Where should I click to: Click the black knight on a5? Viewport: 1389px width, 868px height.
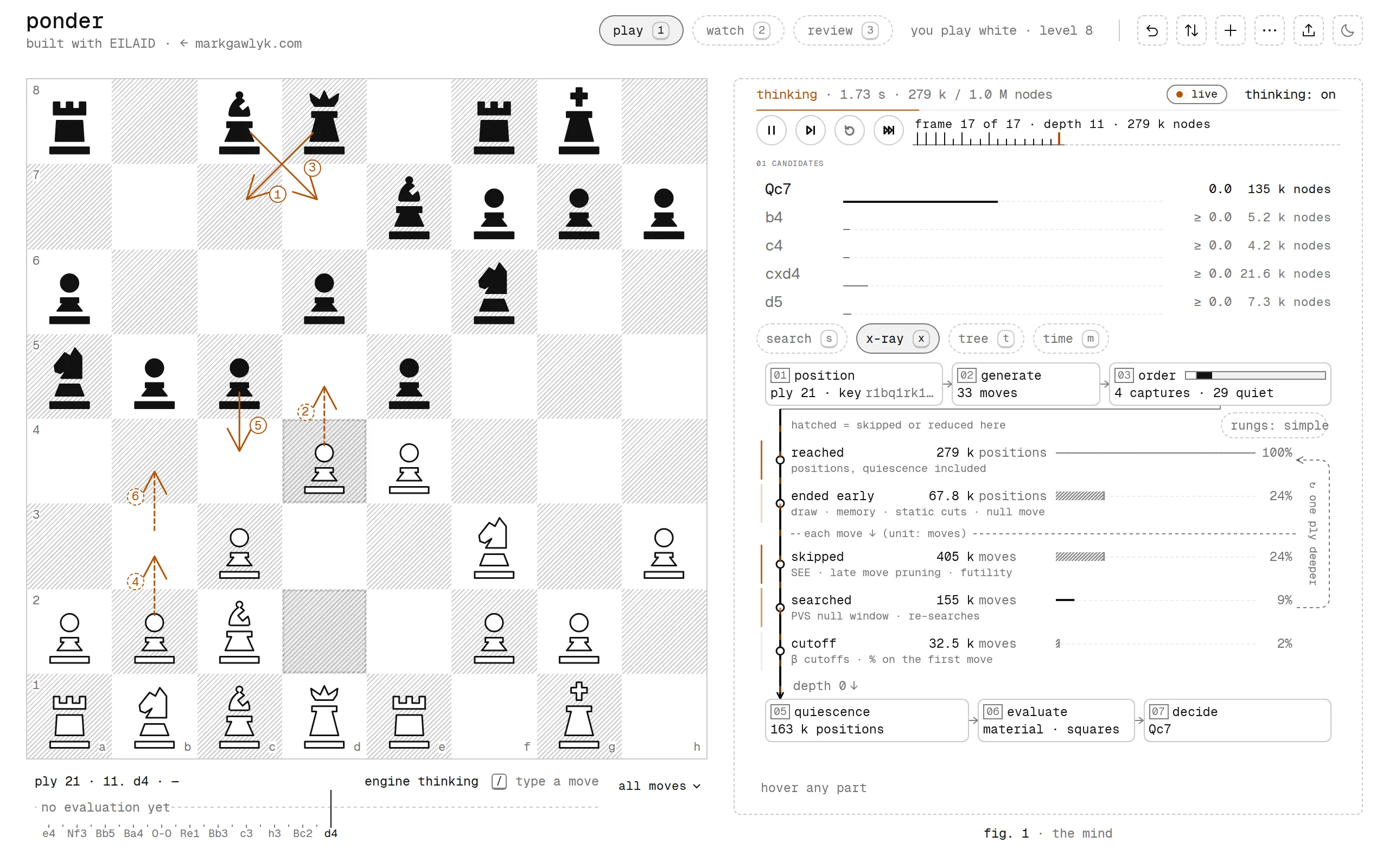[69, 378]
